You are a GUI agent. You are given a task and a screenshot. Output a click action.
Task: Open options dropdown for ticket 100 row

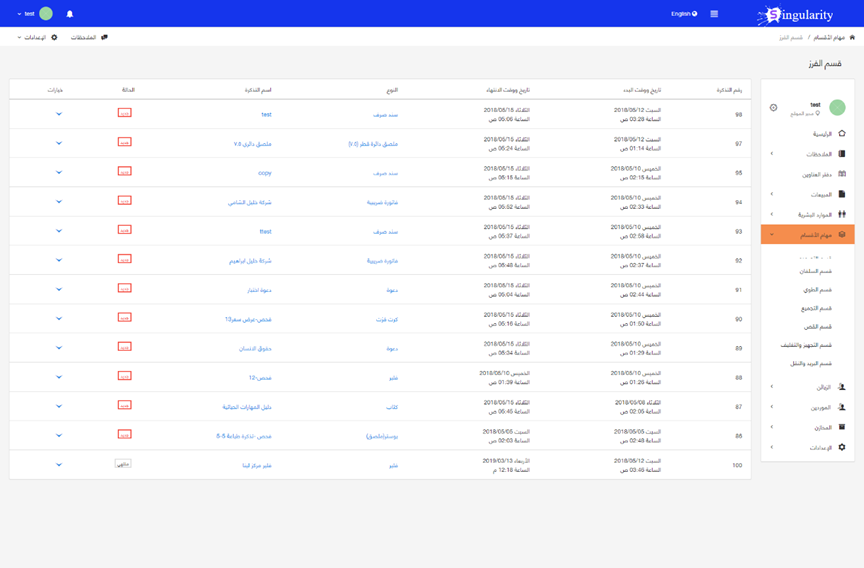tap(59, 465)
